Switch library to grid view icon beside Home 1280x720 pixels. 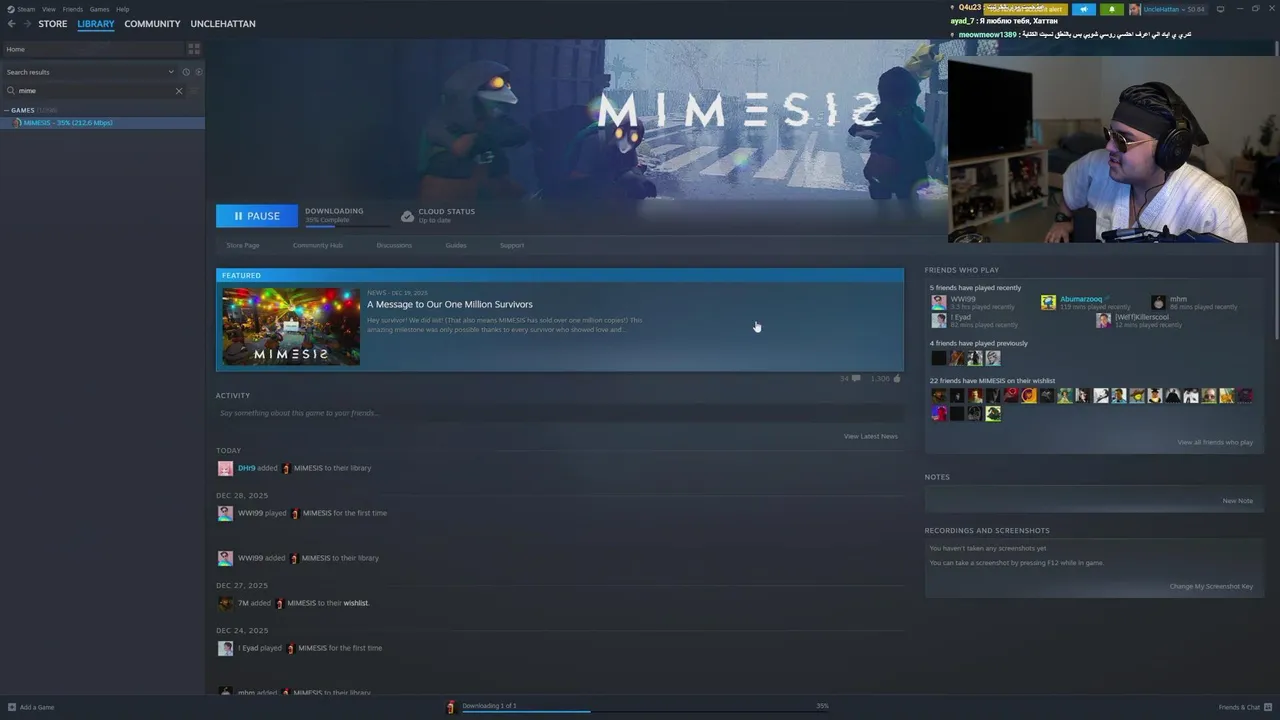(194, 49)
